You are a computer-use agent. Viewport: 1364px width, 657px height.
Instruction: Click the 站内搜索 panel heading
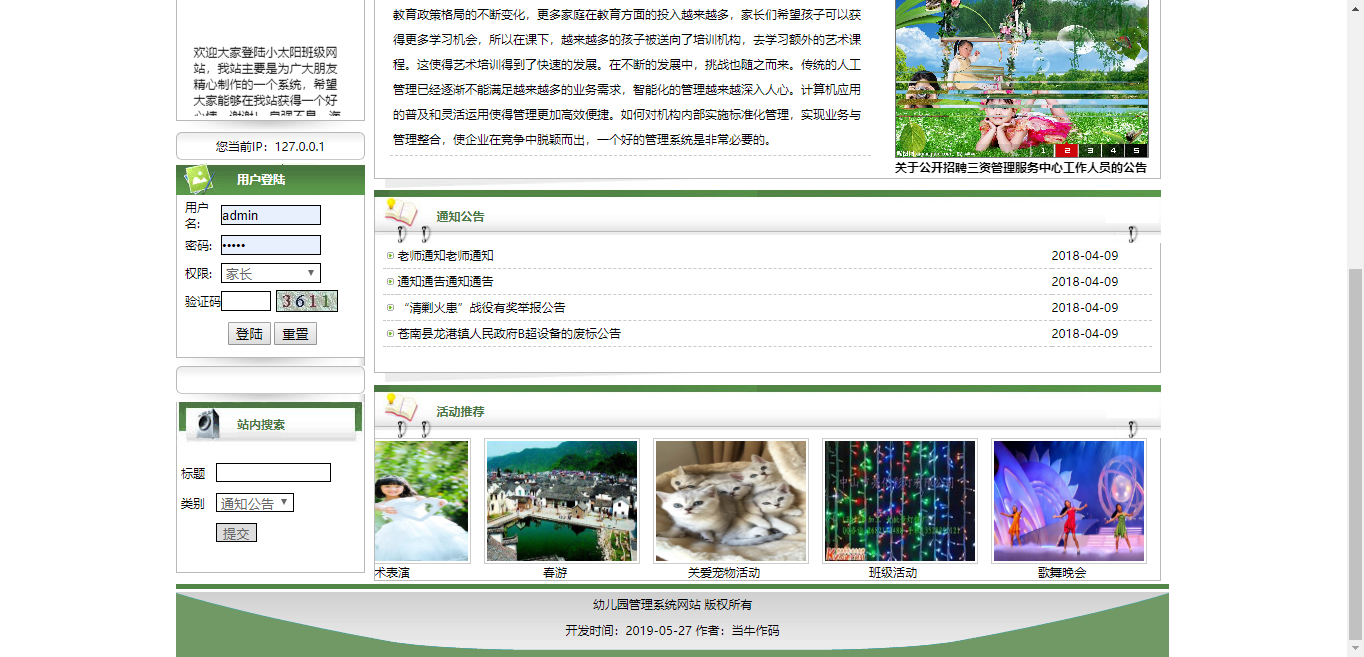(261, 425)
